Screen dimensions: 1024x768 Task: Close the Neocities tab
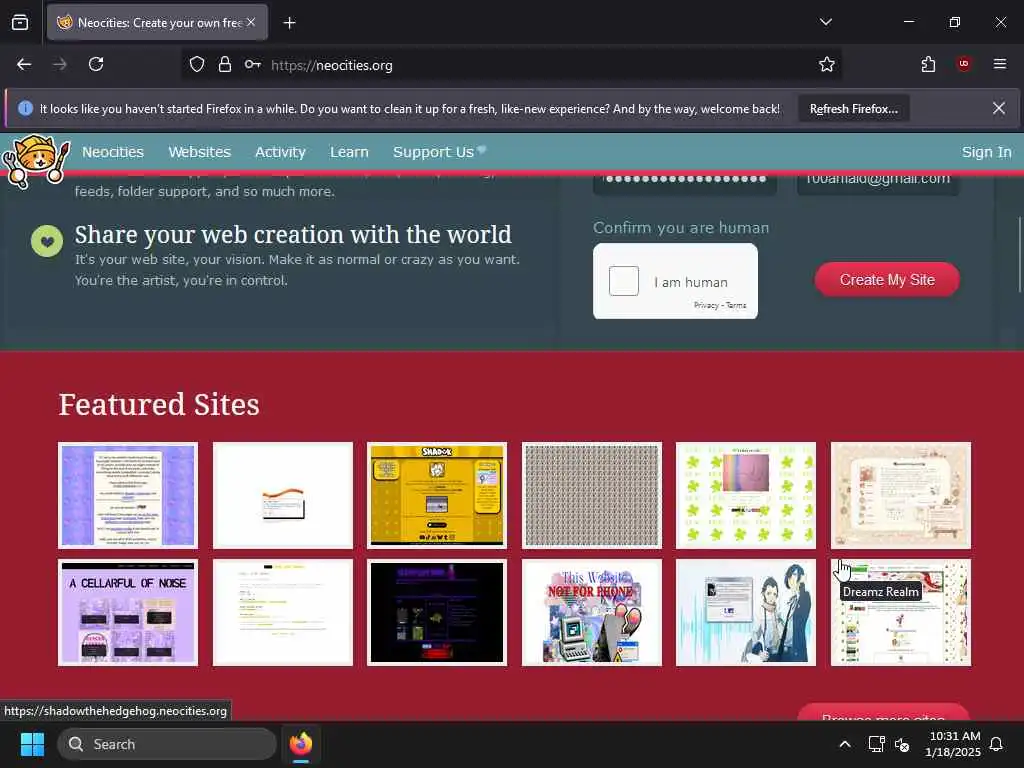(251, 22)
